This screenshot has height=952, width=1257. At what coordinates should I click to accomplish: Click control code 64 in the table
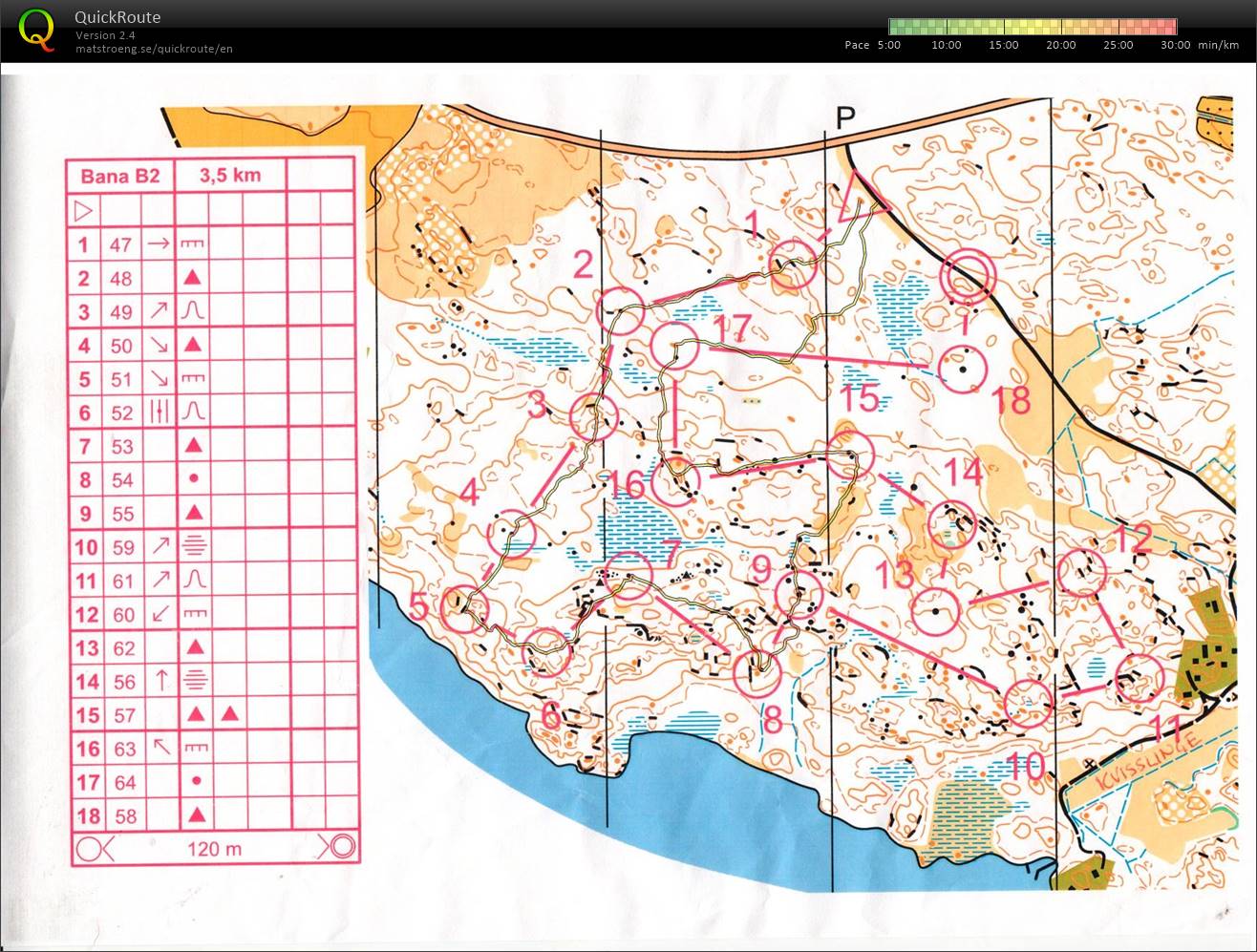[x=125, y=782]
